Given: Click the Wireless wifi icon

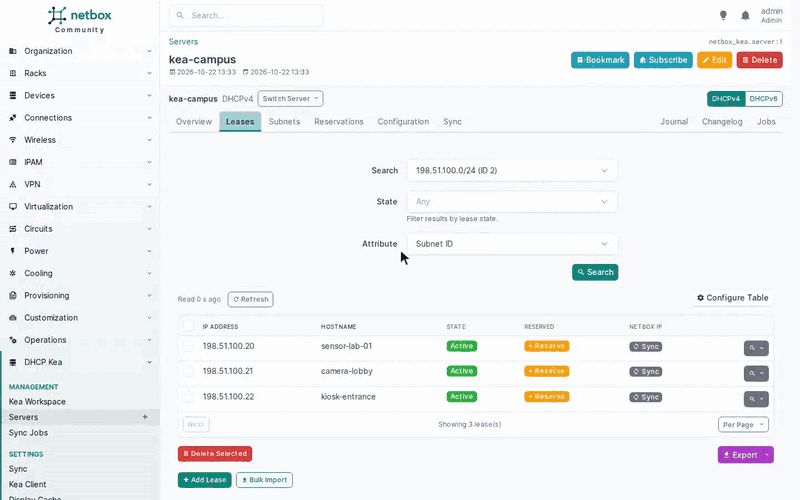Looking at the screenshot, I should [x=13, y=140].
